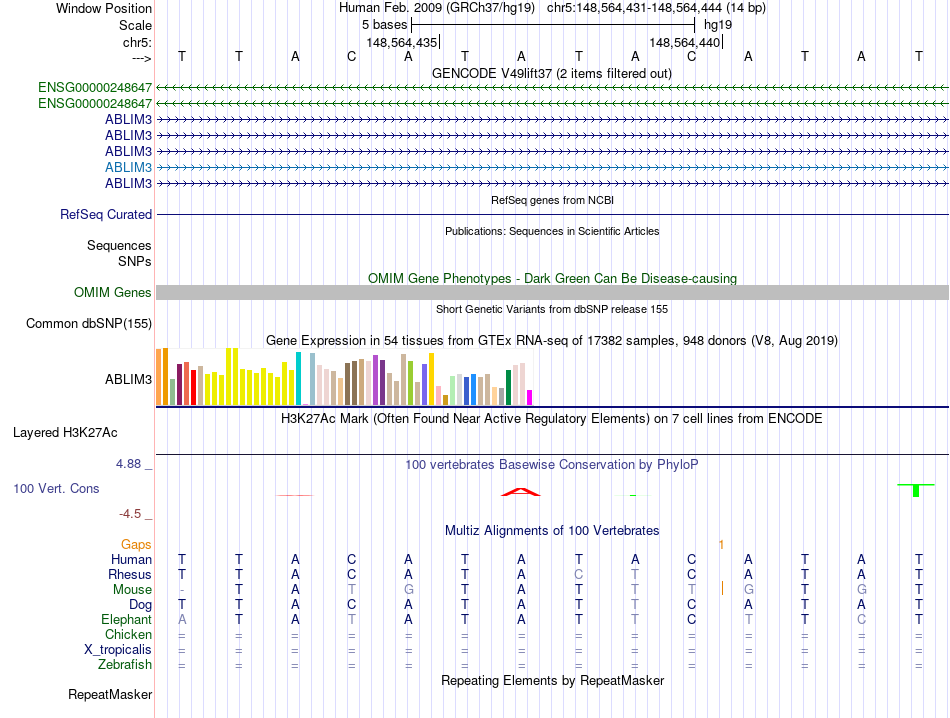Open the RefSeq Curated track label

pos(106,214)
